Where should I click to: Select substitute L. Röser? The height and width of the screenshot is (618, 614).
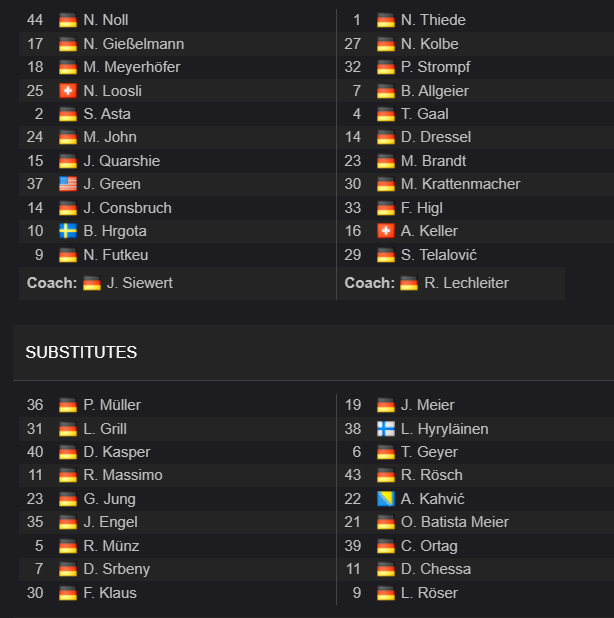[429, 593]
